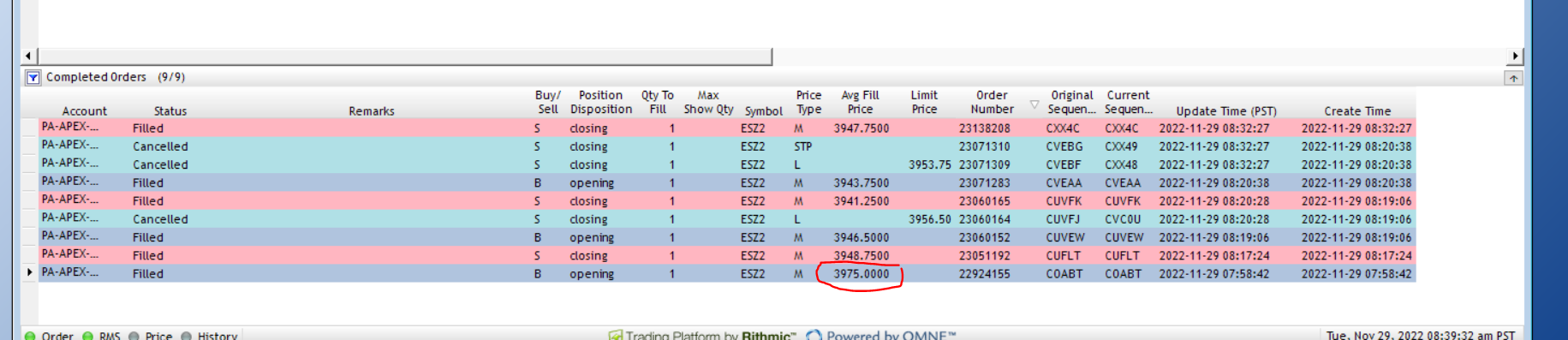Sort by the Create Time column header
This screenshot has width=1568, height=340.
coord(1357,111)
